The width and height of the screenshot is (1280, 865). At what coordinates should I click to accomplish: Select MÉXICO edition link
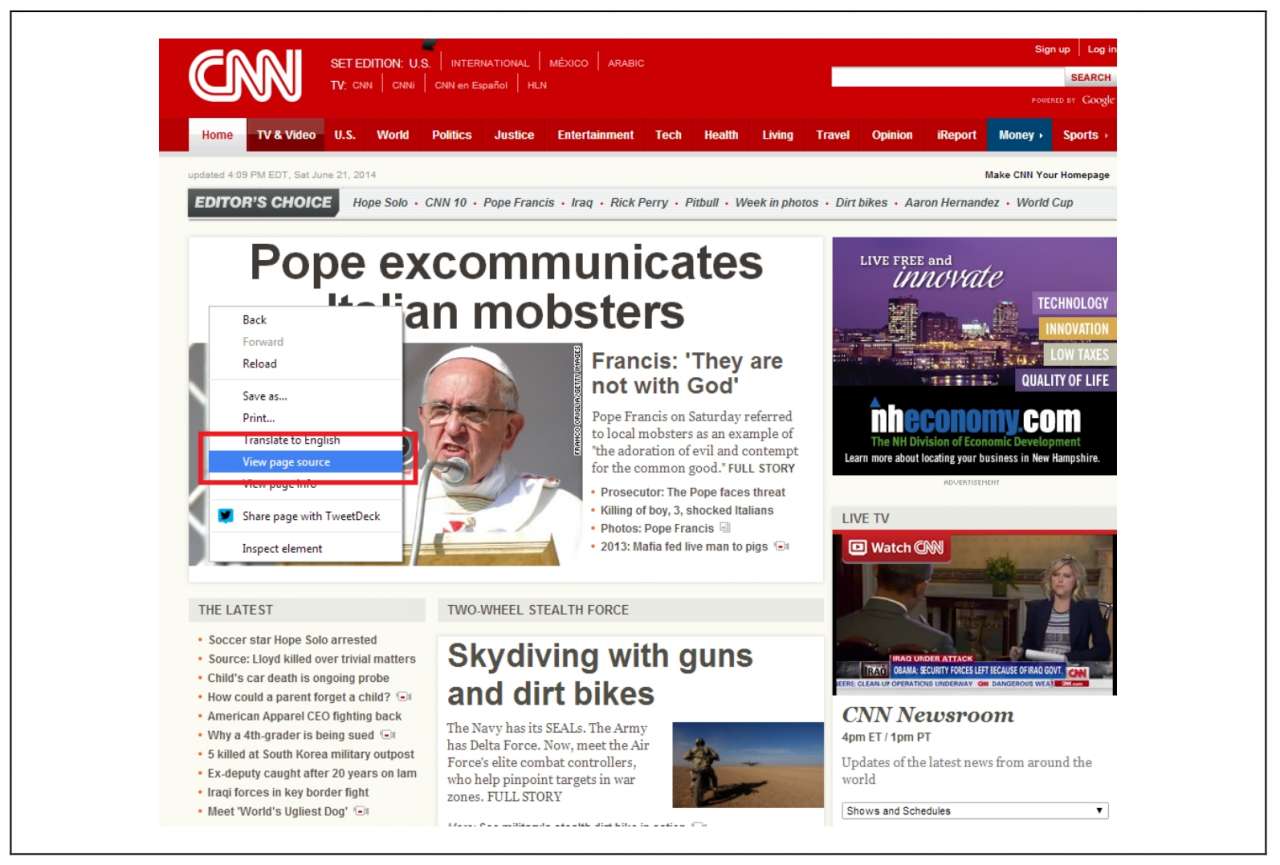point(569,63)
